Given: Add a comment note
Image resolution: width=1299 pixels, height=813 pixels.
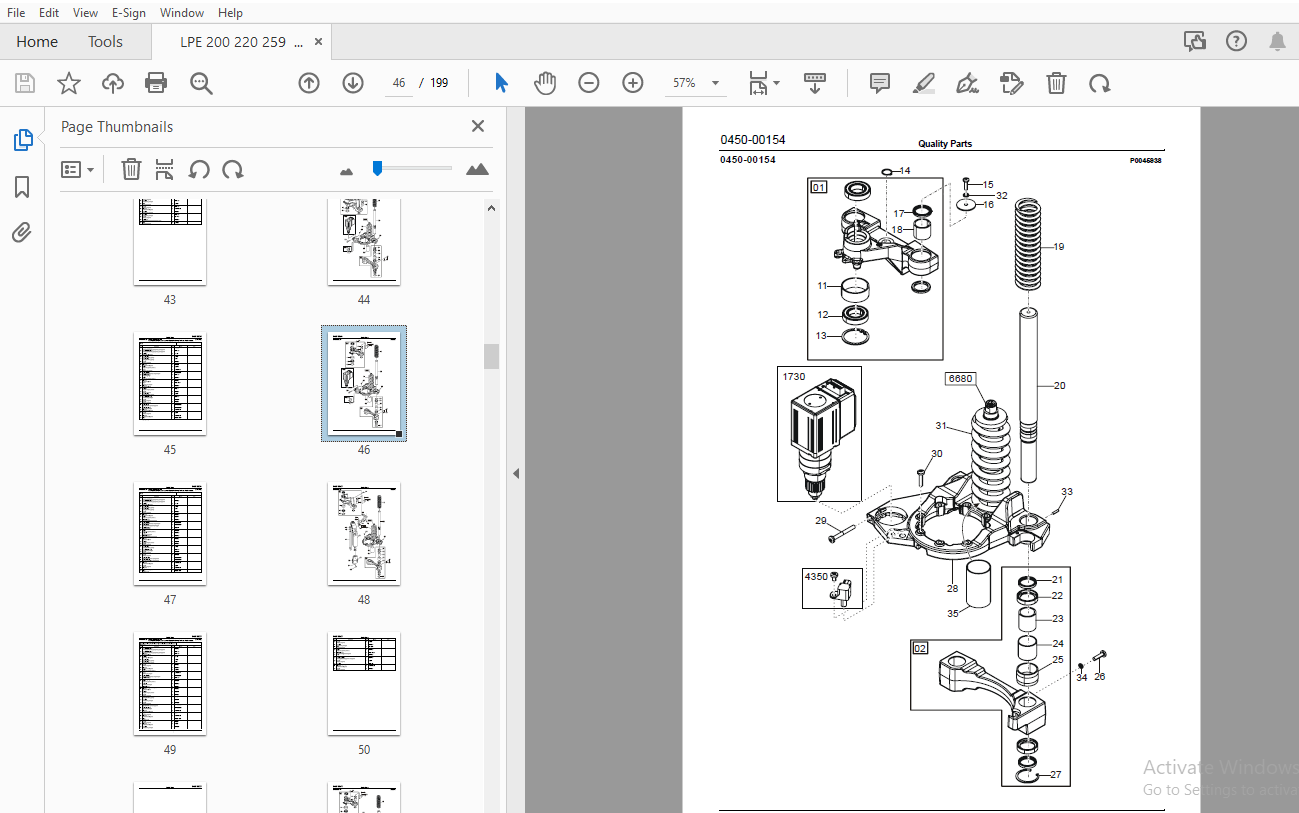Looking at the screenshot, I should pyautogui.click(x=880, y=83).
